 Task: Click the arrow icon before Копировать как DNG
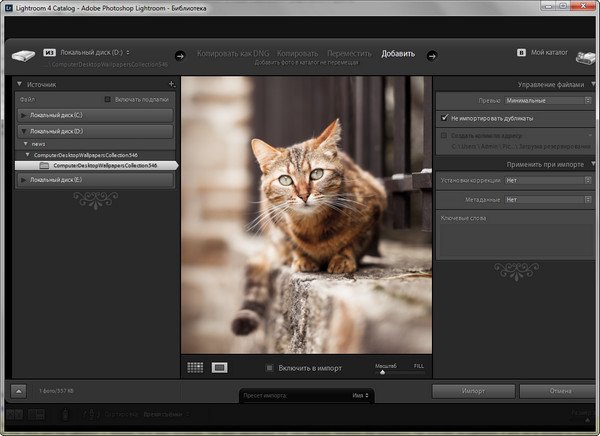pos(181,54)
